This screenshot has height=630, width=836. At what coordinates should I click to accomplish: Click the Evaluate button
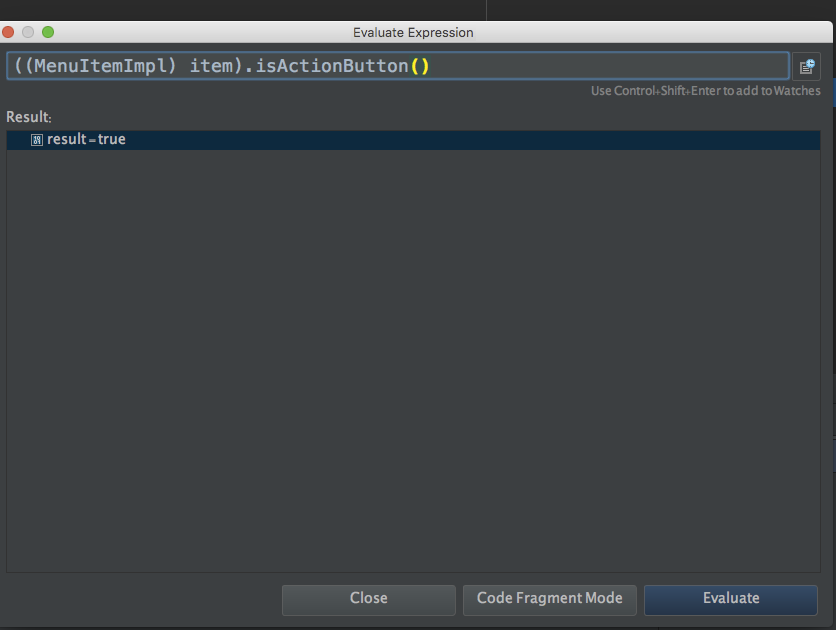tap(730, 600)
